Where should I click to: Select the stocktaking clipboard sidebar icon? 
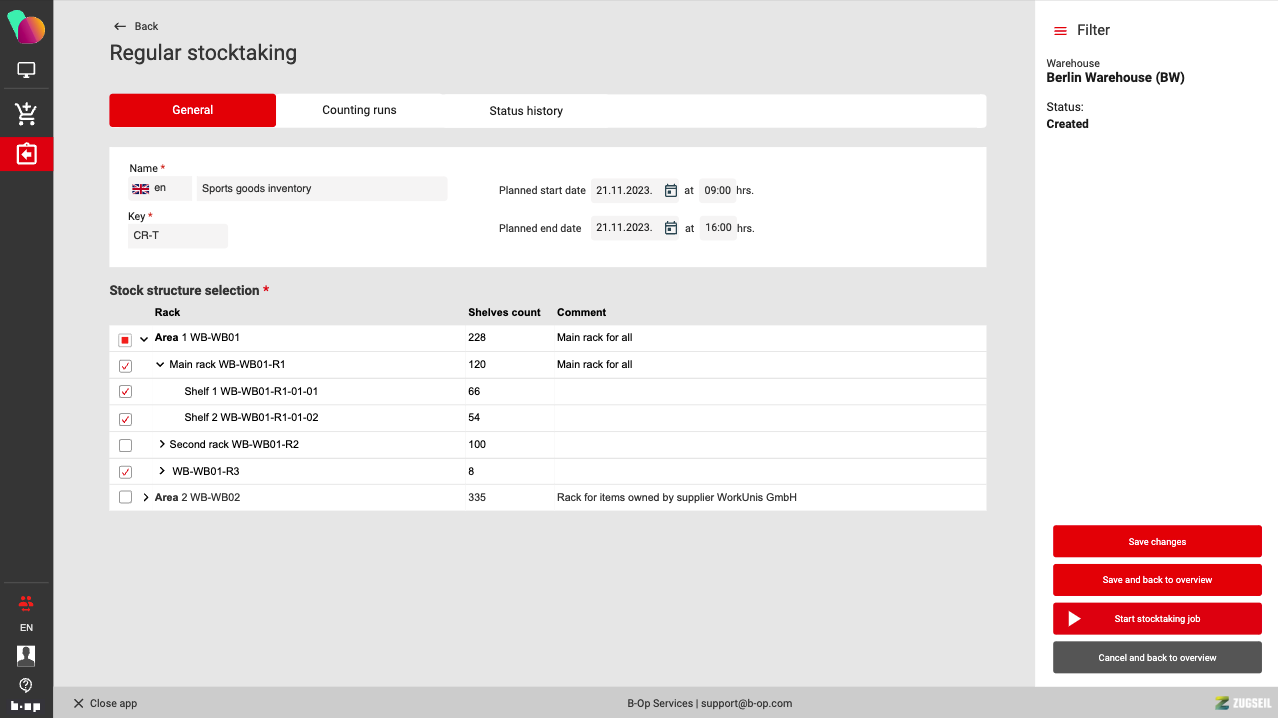[x=26, y=154]
